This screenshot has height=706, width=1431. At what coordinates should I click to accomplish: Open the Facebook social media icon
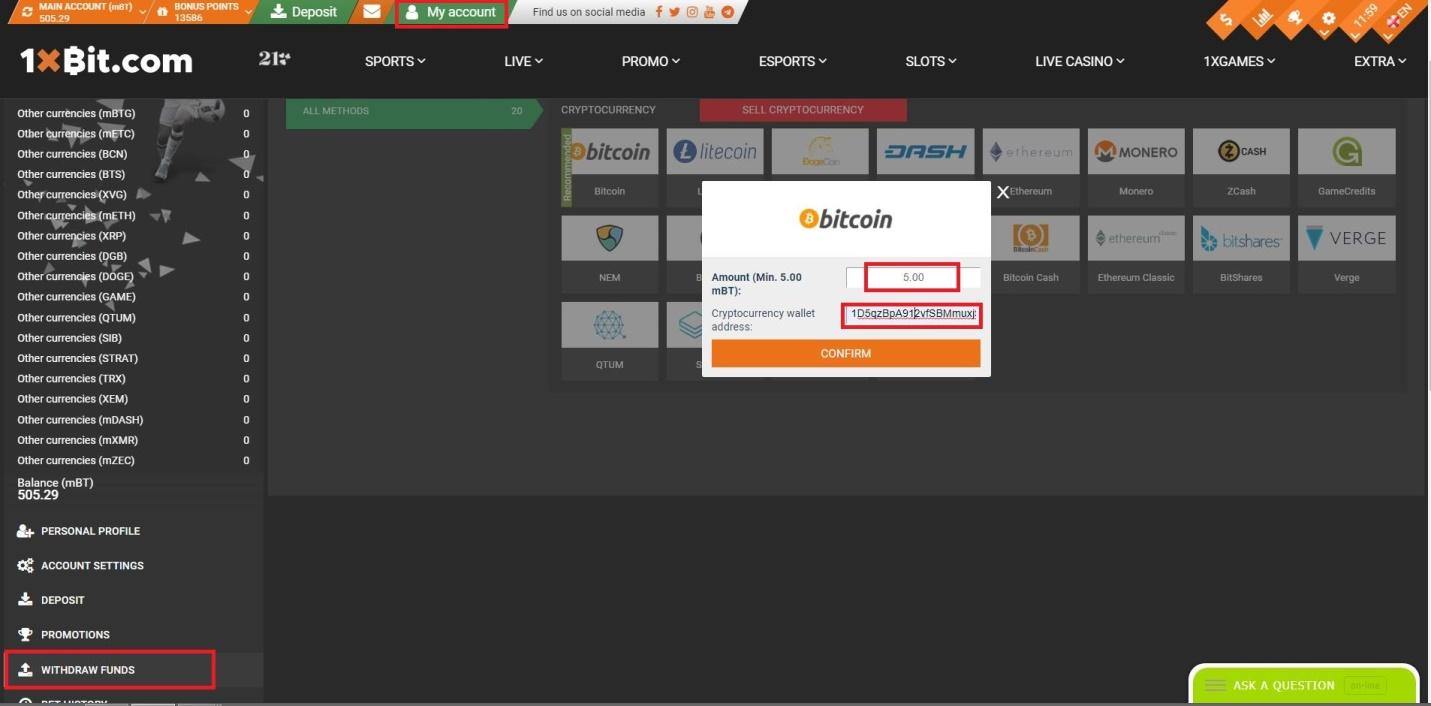pos(659,12)
